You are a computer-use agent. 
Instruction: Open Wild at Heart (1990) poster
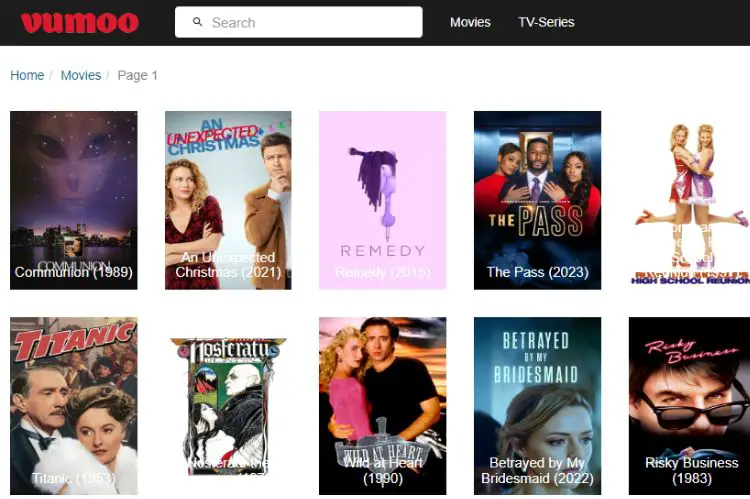coord(383,406)
